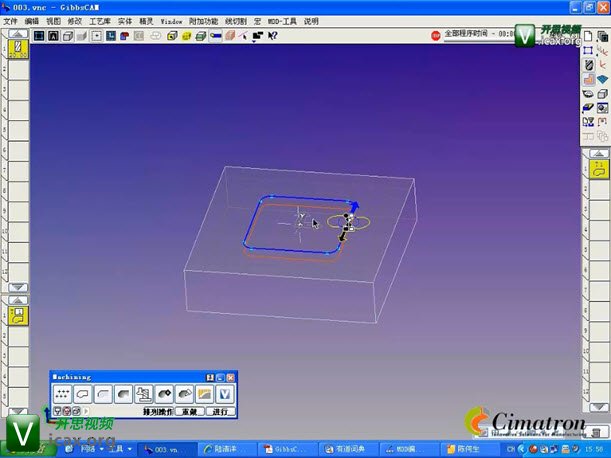Open the 实体 menu

click(125, 21)
